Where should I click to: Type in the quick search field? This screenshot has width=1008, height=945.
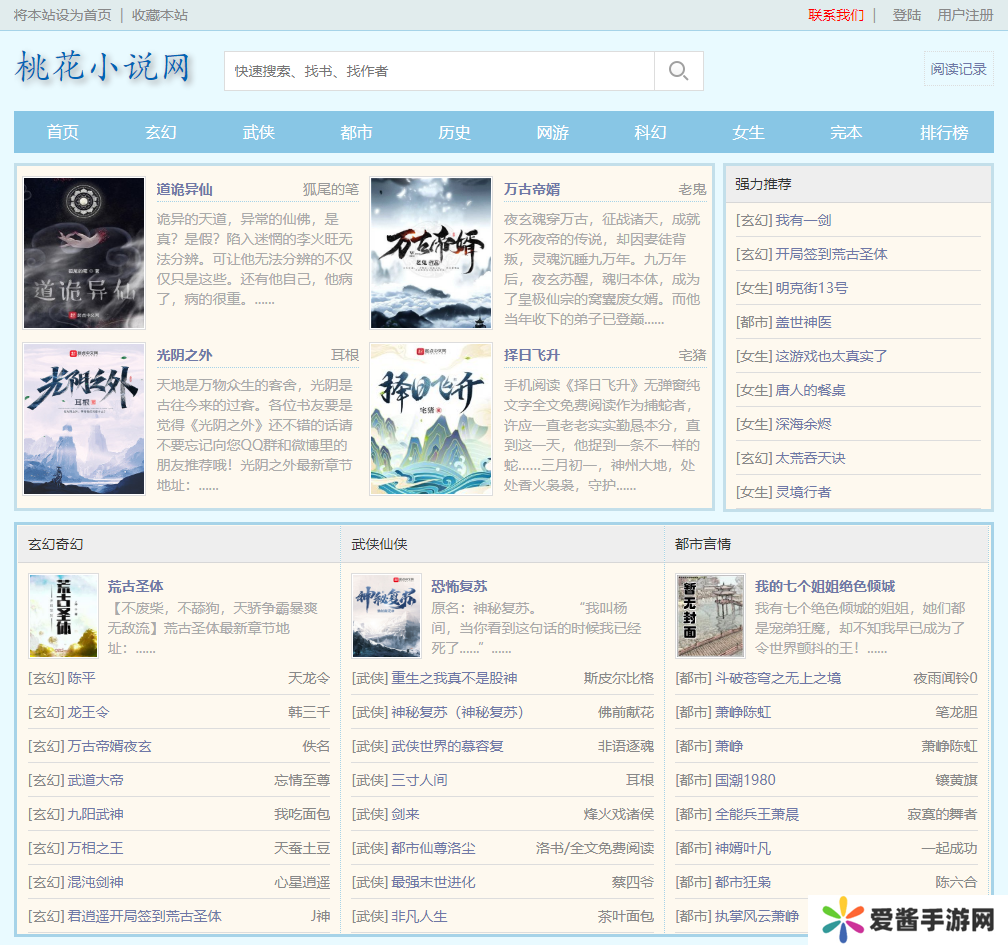(438, 71)
